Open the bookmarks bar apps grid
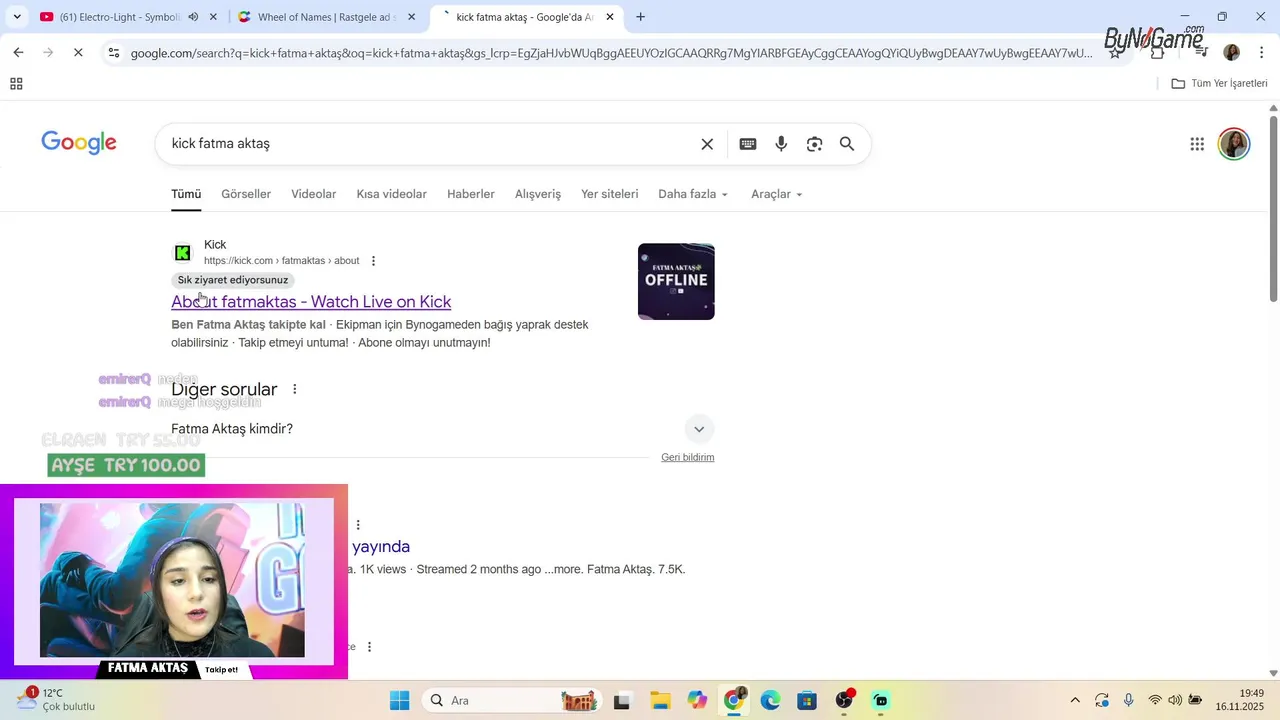Screen dimensions: 1280x720 coord(16,84)
